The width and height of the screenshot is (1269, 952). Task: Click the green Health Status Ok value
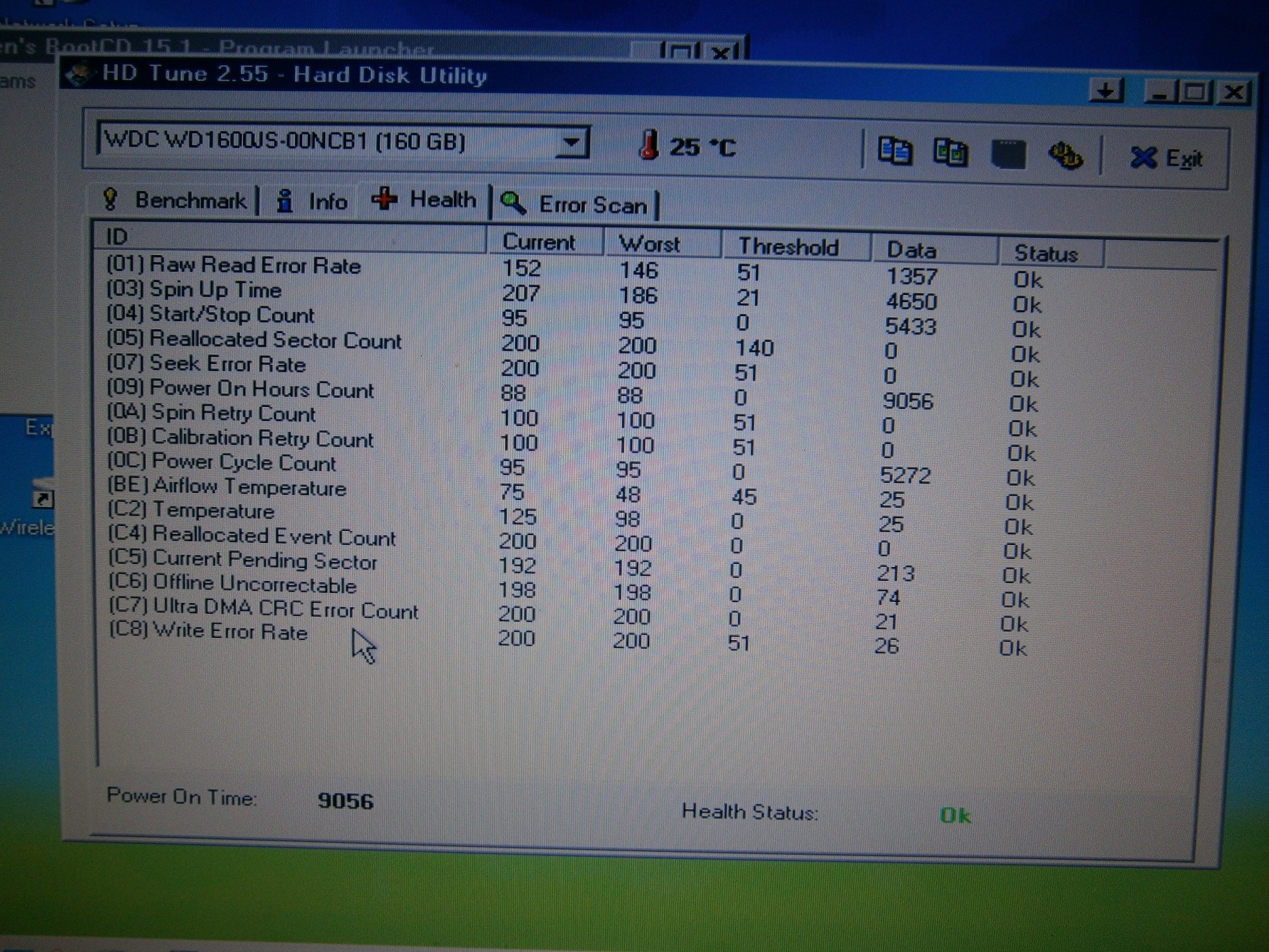pyautogui.click(x=955, y=815)
